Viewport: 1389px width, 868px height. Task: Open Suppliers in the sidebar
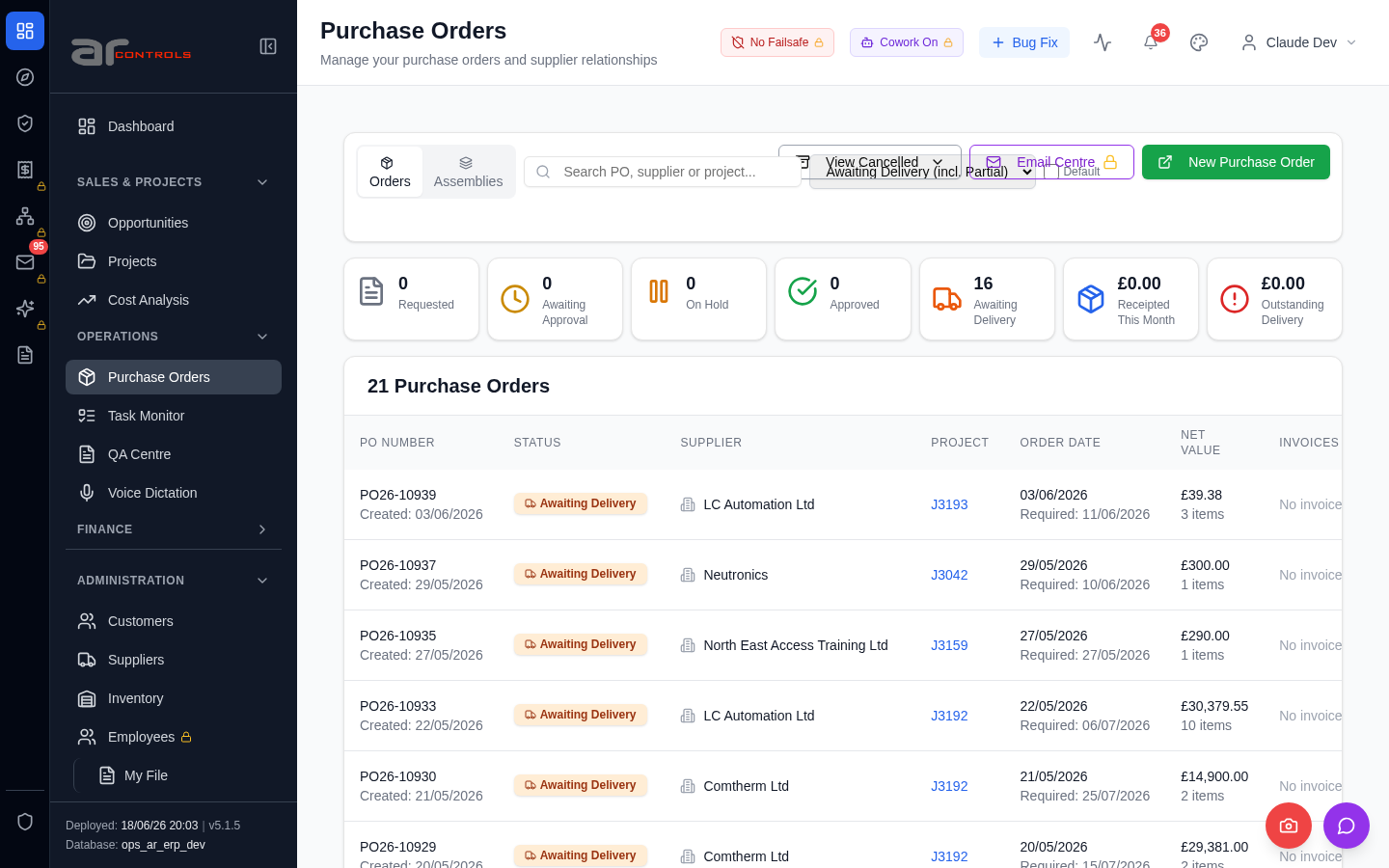click(174, 660)
